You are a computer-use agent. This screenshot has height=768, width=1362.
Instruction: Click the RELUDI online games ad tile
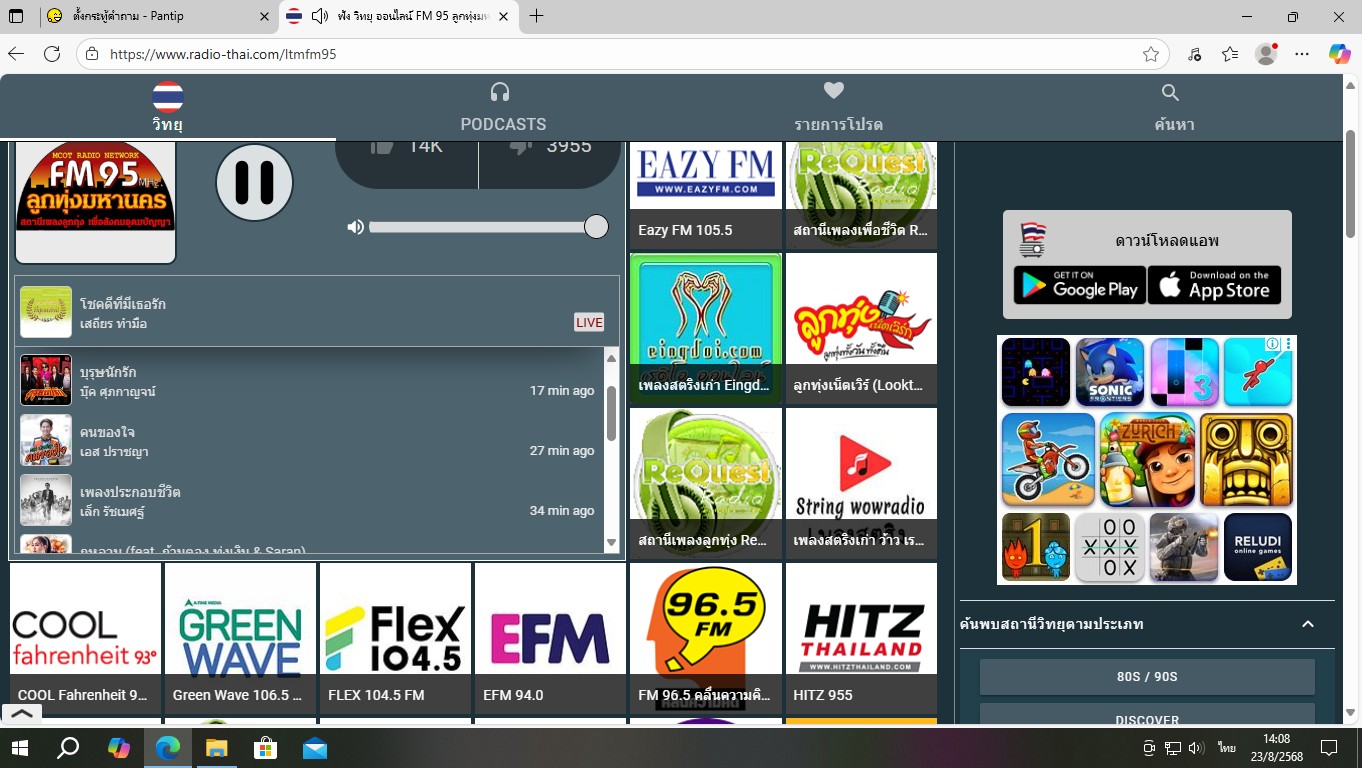tap(1258, 547)
